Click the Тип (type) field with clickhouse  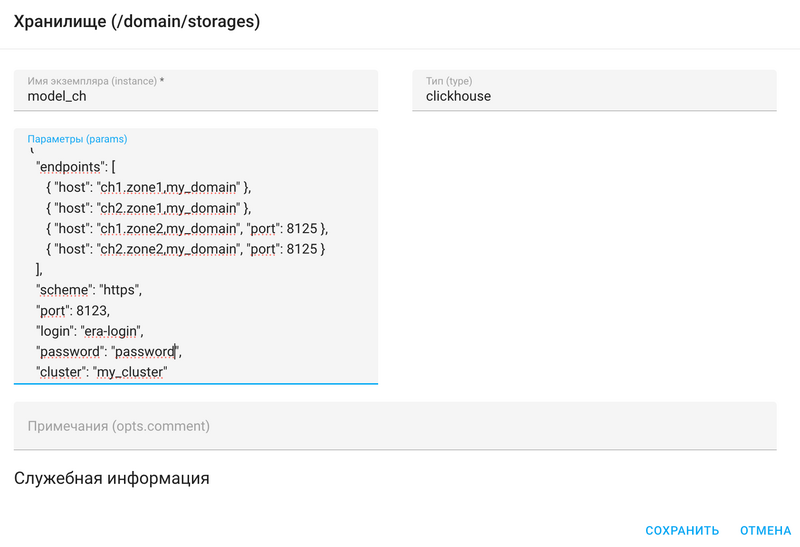594,96
